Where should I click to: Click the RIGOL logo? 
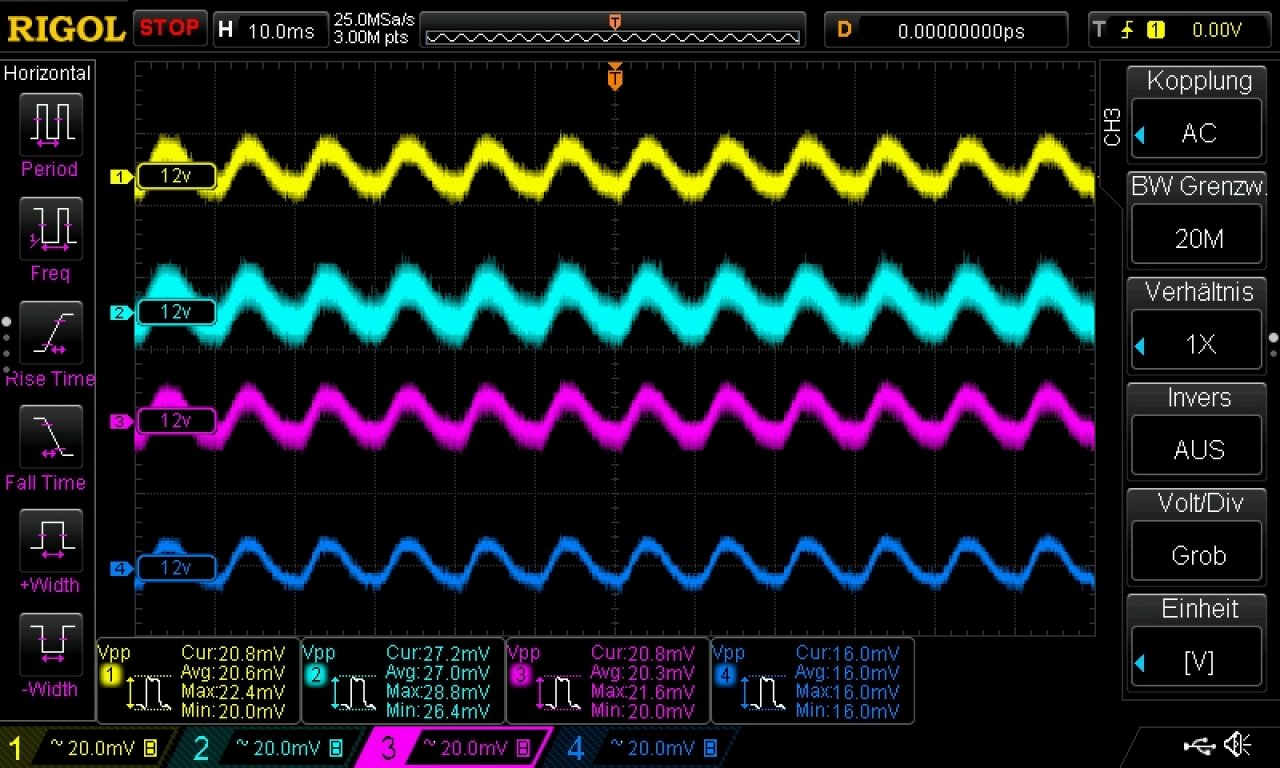[x=66, y=29]
